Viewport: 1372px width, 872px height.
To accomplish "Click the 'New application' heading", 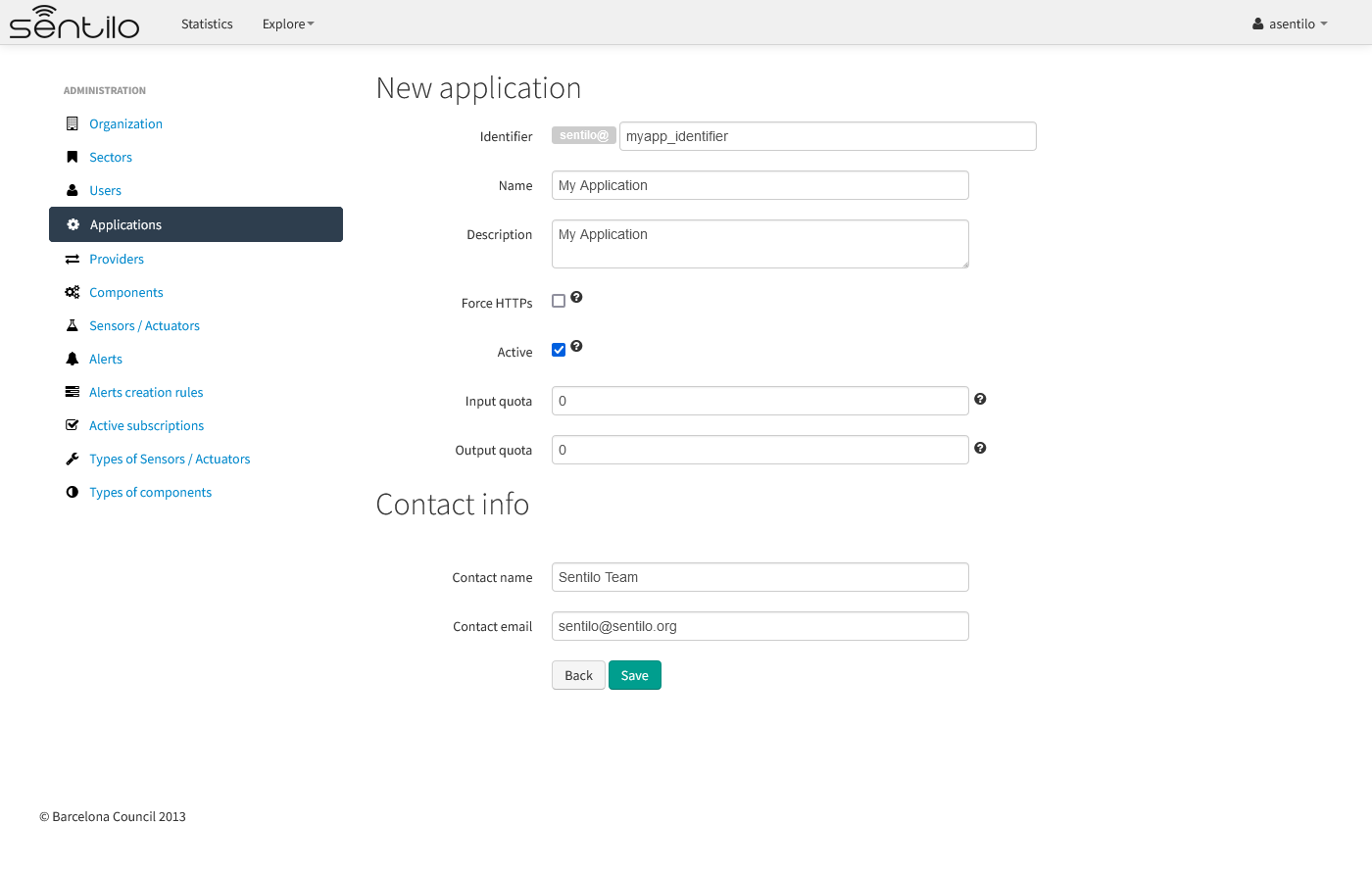I will point(478,88).
